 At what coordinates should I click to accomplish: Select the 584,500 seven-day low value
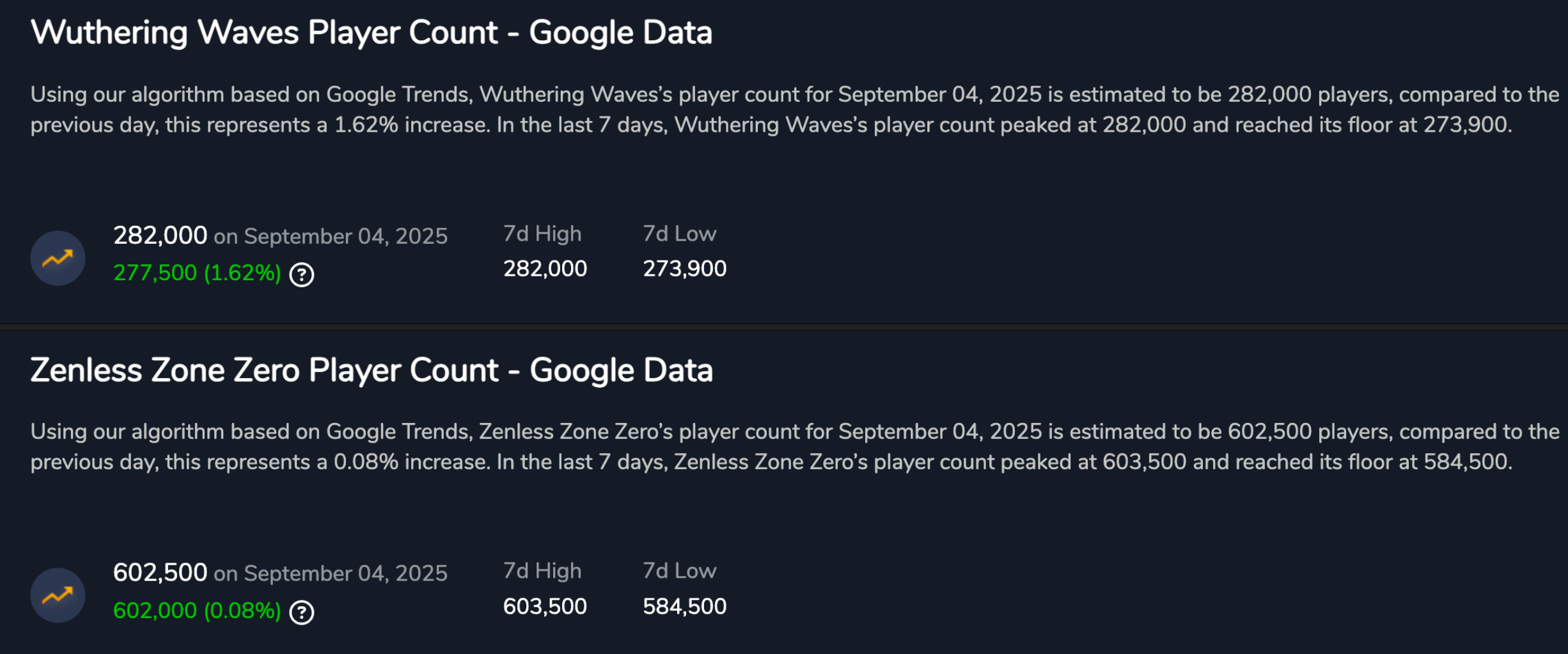pyautogui.click(x=684, y=607)
